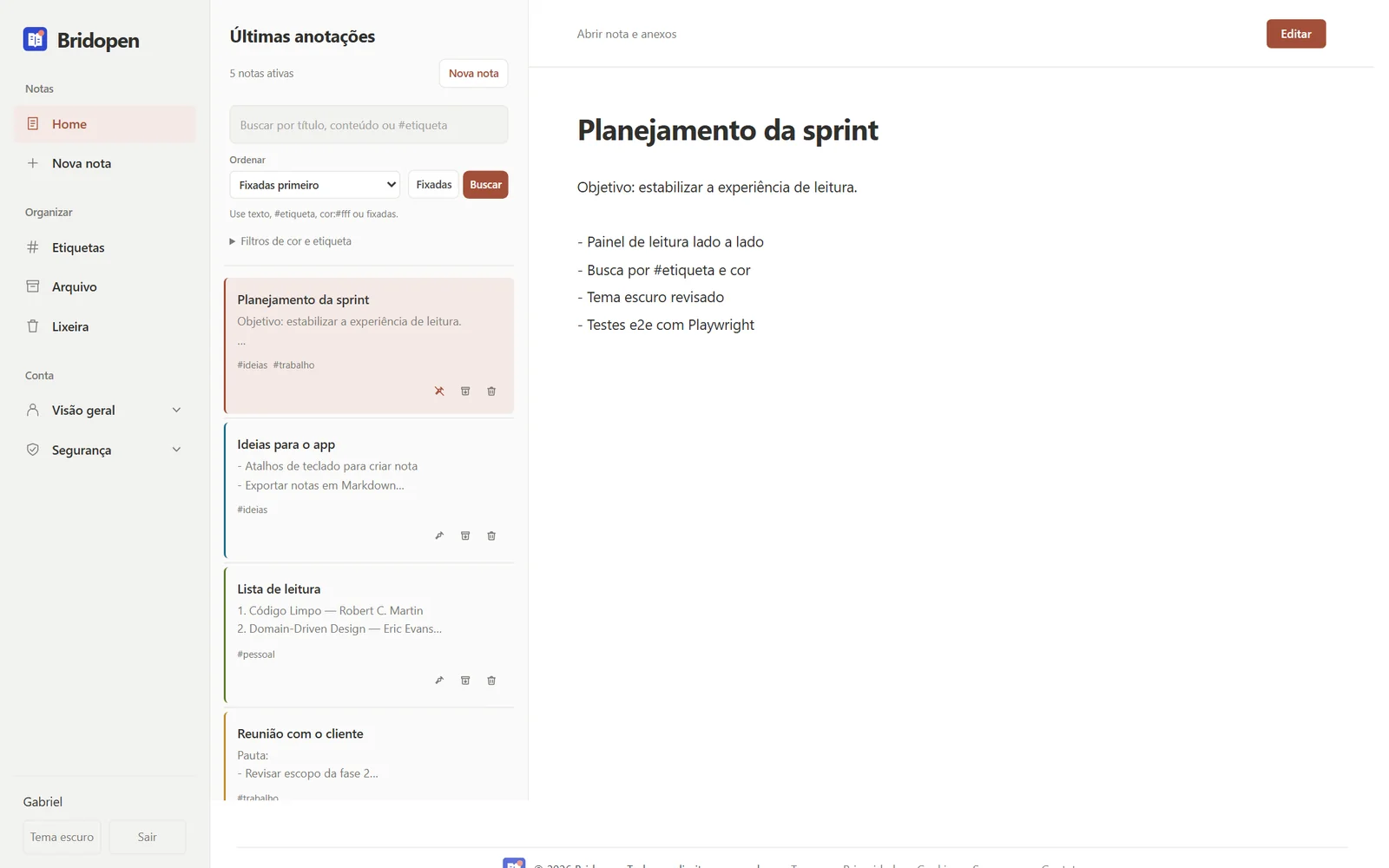Archive the Planejamento da sprint note
This screenshot has height=868, width=1389.
click(x=465, y=391)
